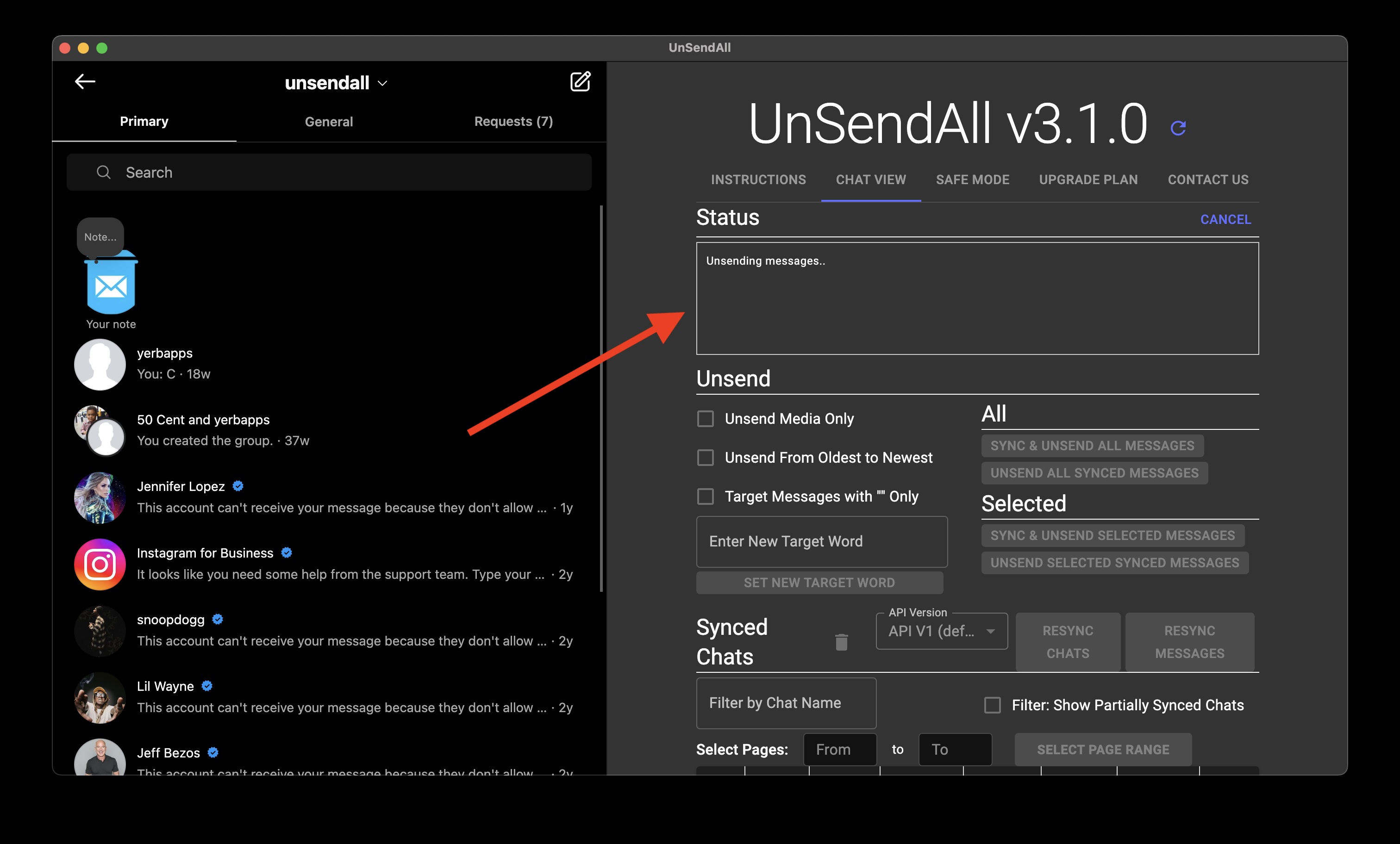Image resolution: width=1400 pixels, height=844 pixels.
Task: Switch to the Requests (7) tab
Action: [513, 122]
